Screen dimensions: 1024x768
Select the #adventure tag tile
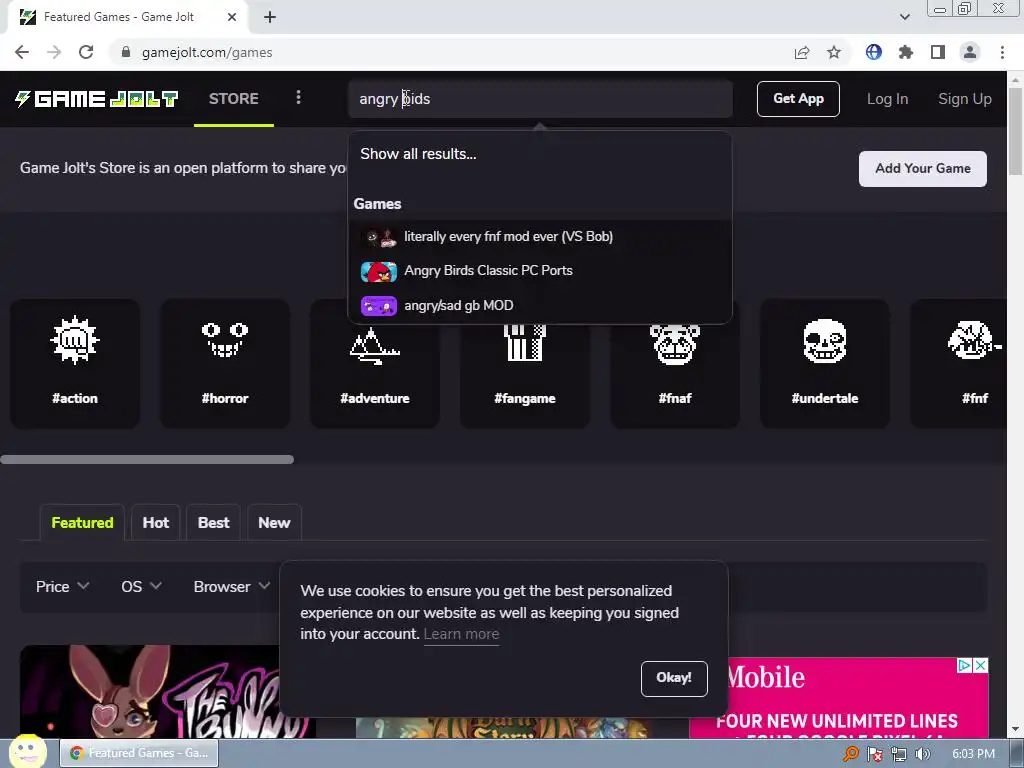[x=375, y=376]
